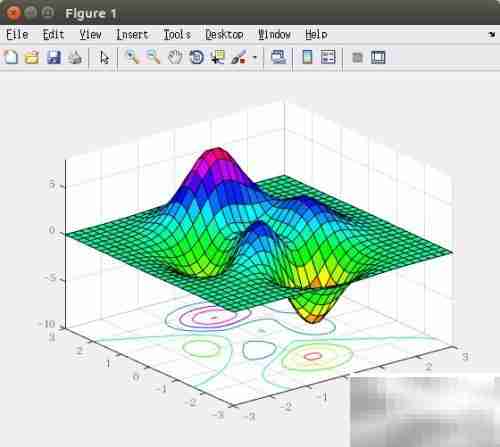Select the Pan hand tool
Screen dimensions: 500x447
pos(175,57)
